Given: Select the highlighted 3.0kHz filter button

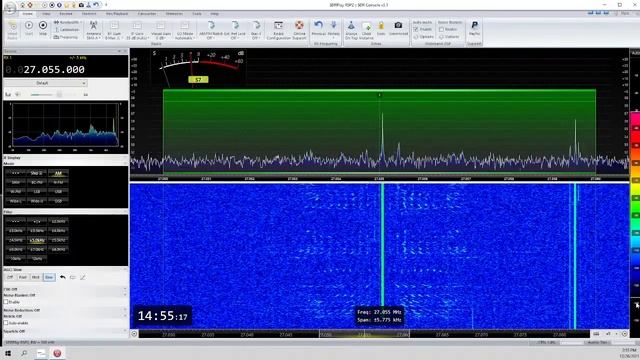Looking at the screenshot, I should point(37,240).
